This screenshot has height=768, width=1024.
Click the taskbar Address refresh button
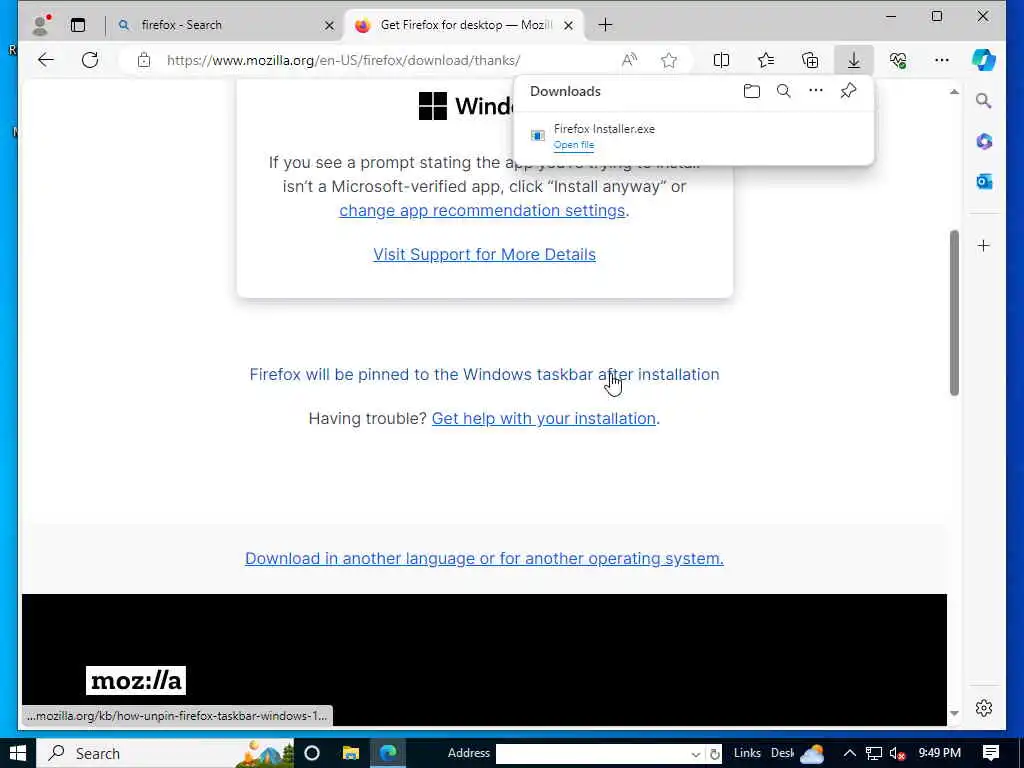tap(714, 754)
